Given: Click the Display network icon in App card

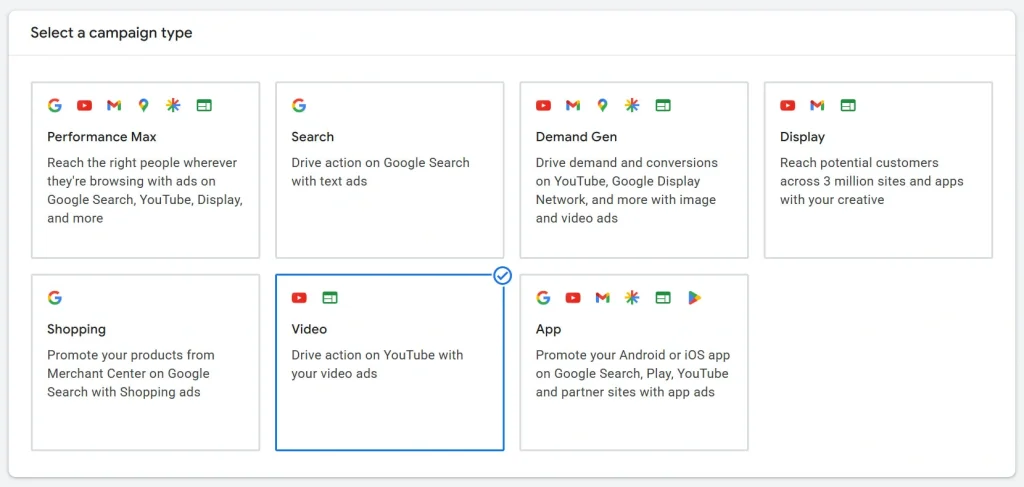Looking at the screenshot, I should tap(664, 298).
